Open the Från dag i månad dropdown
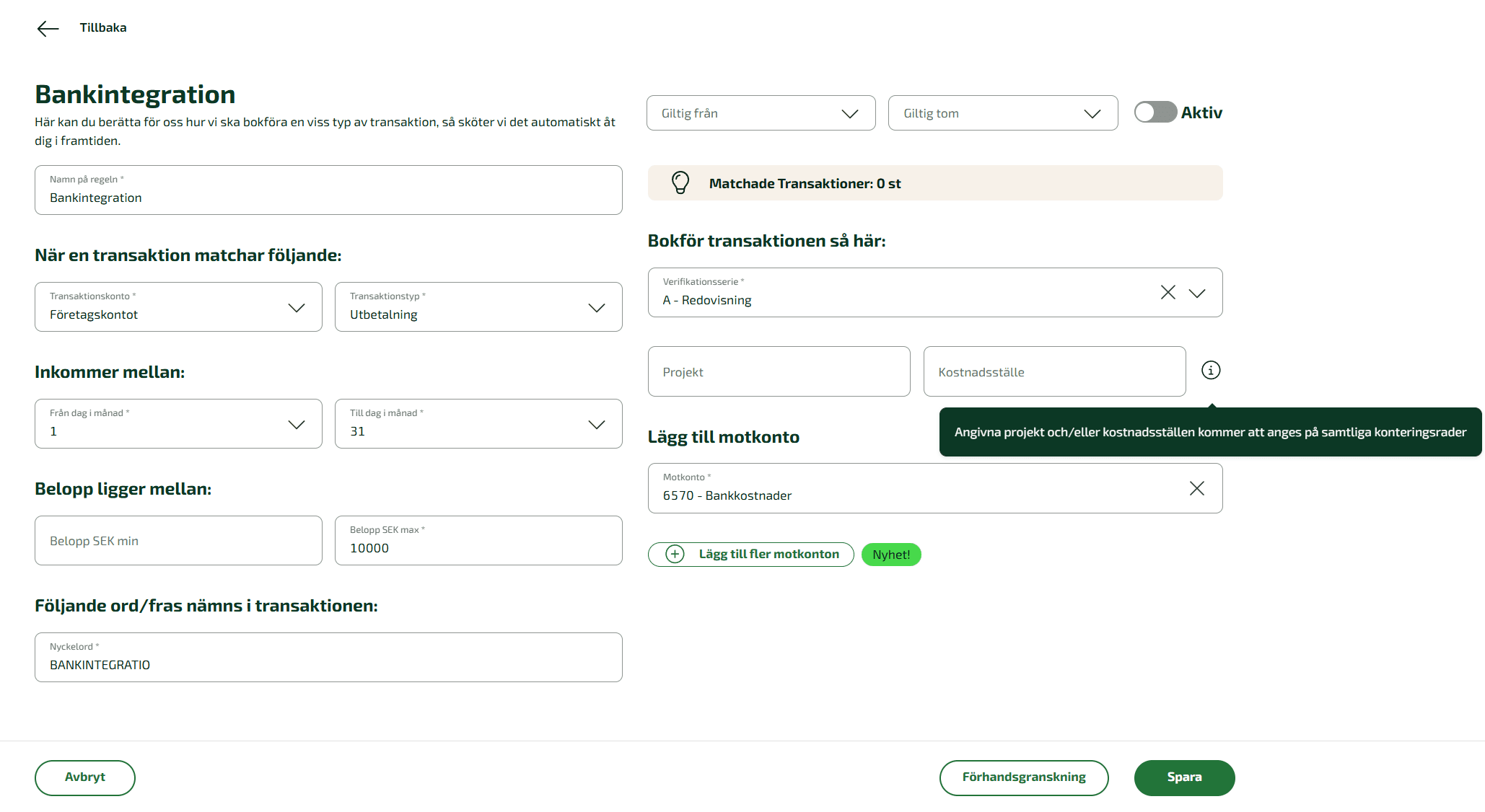This screenshot has width=1485, height=812. [x=296, y=424]
